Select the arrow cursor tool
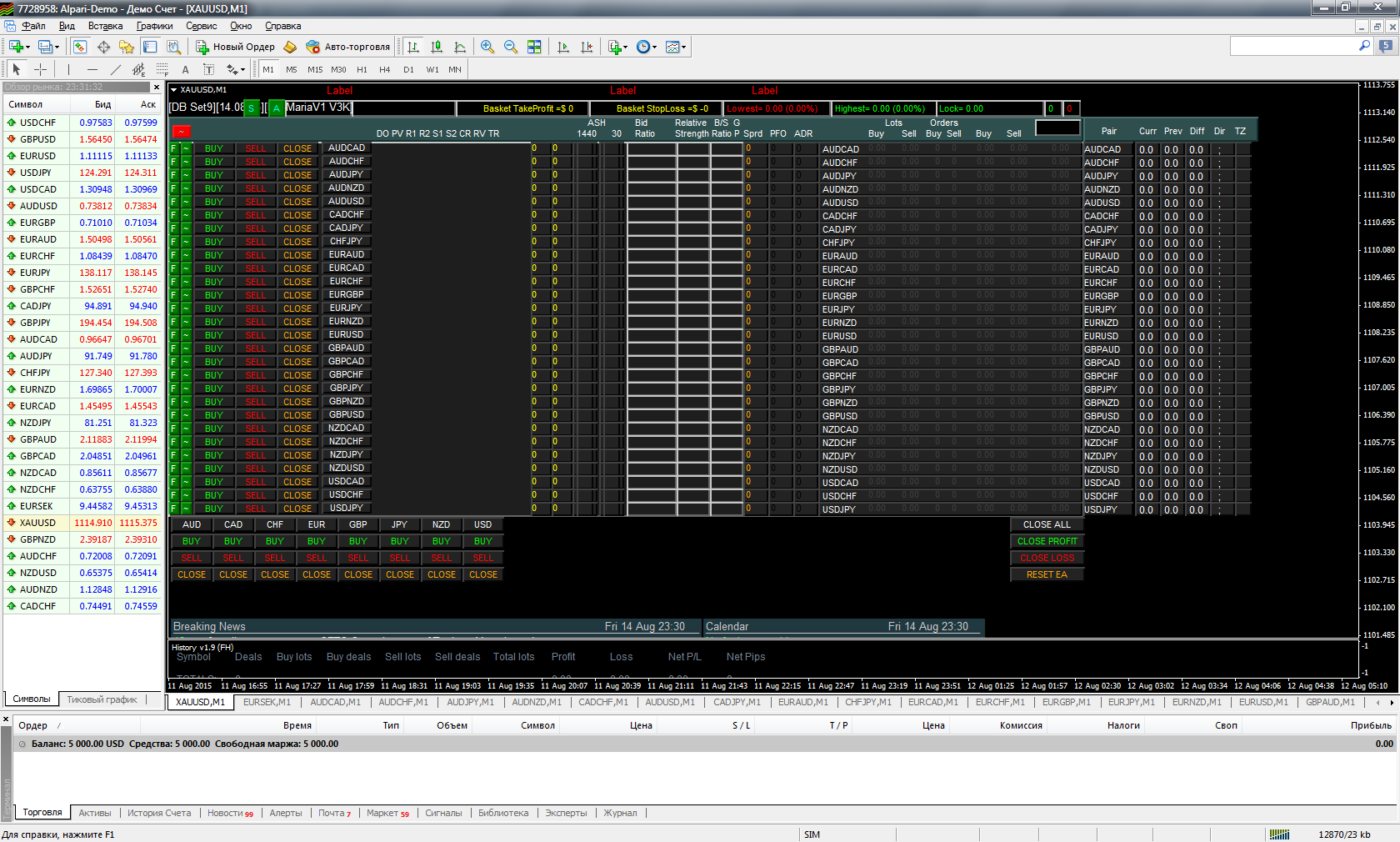This screenshot has width=1400, height=842. pyautogui.click(x=17, y=69)
